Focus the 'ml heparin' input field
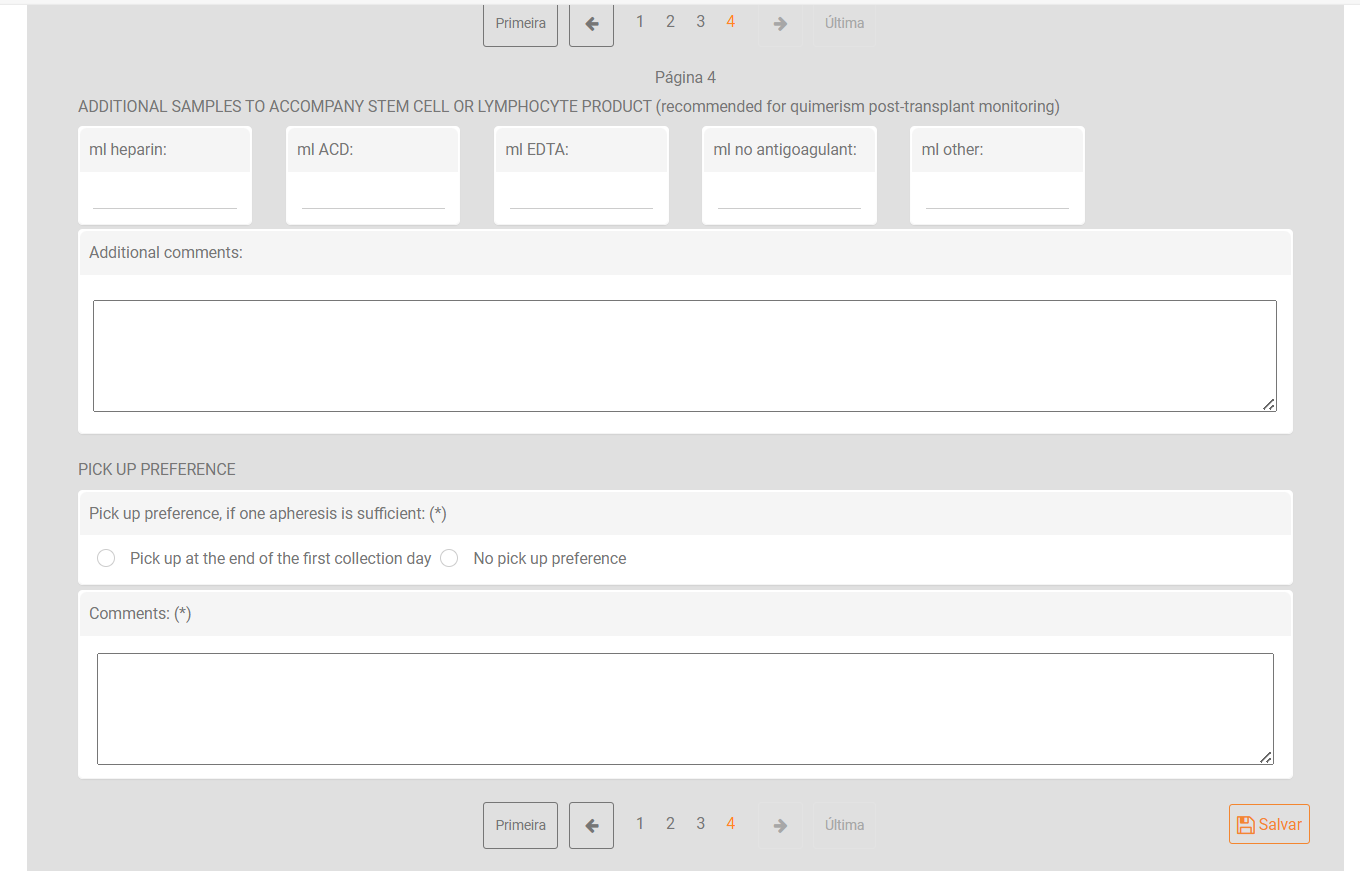Viewport: 1360px width, 880px height. 165,197
